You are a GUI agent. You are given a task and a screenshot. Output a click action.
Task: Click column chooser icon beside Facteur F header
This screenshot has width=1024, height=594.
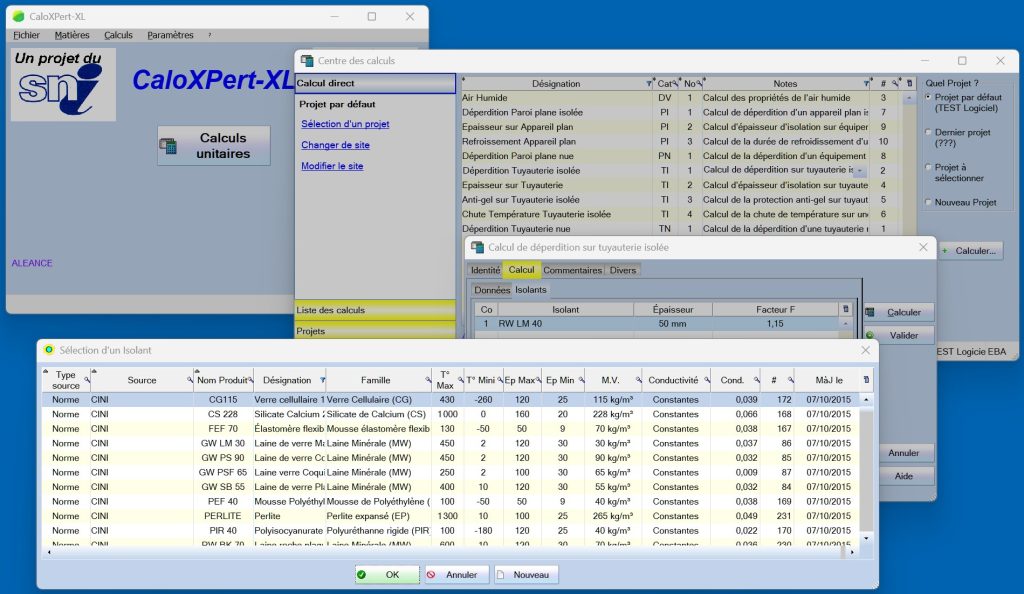click(x=846, y=309)
